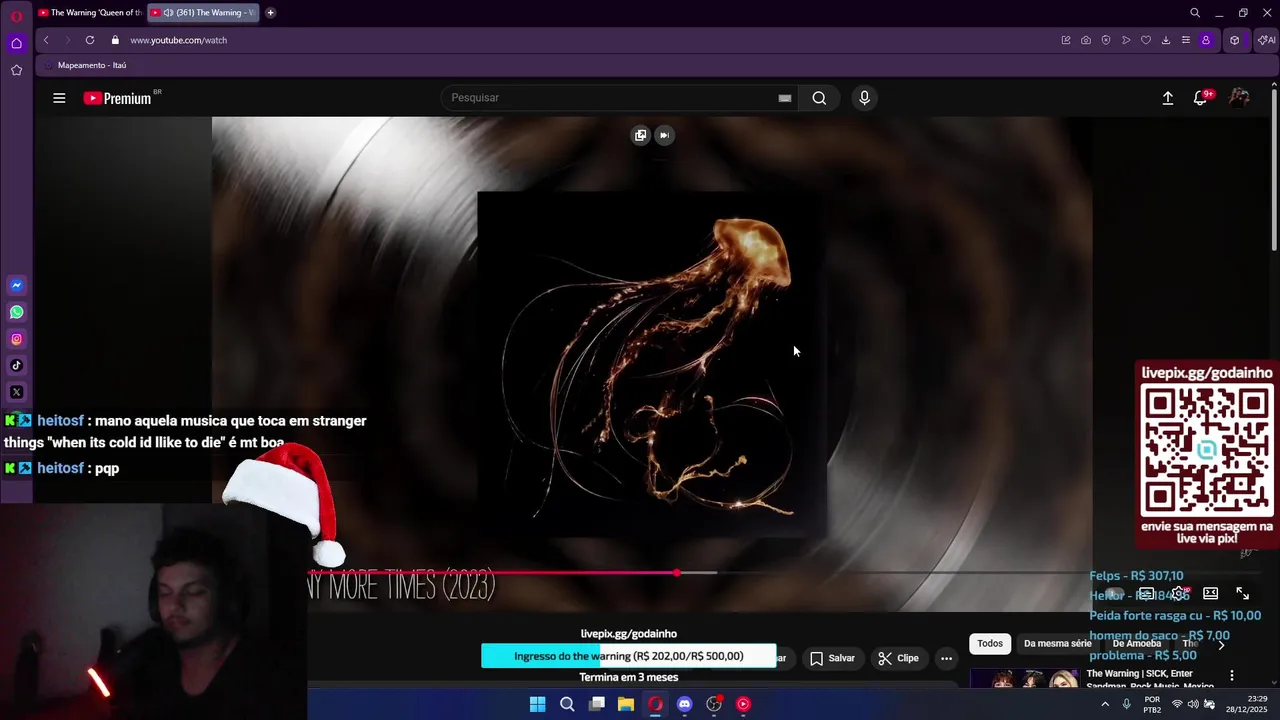Open the Opera profile account icon

point(1206,40)
